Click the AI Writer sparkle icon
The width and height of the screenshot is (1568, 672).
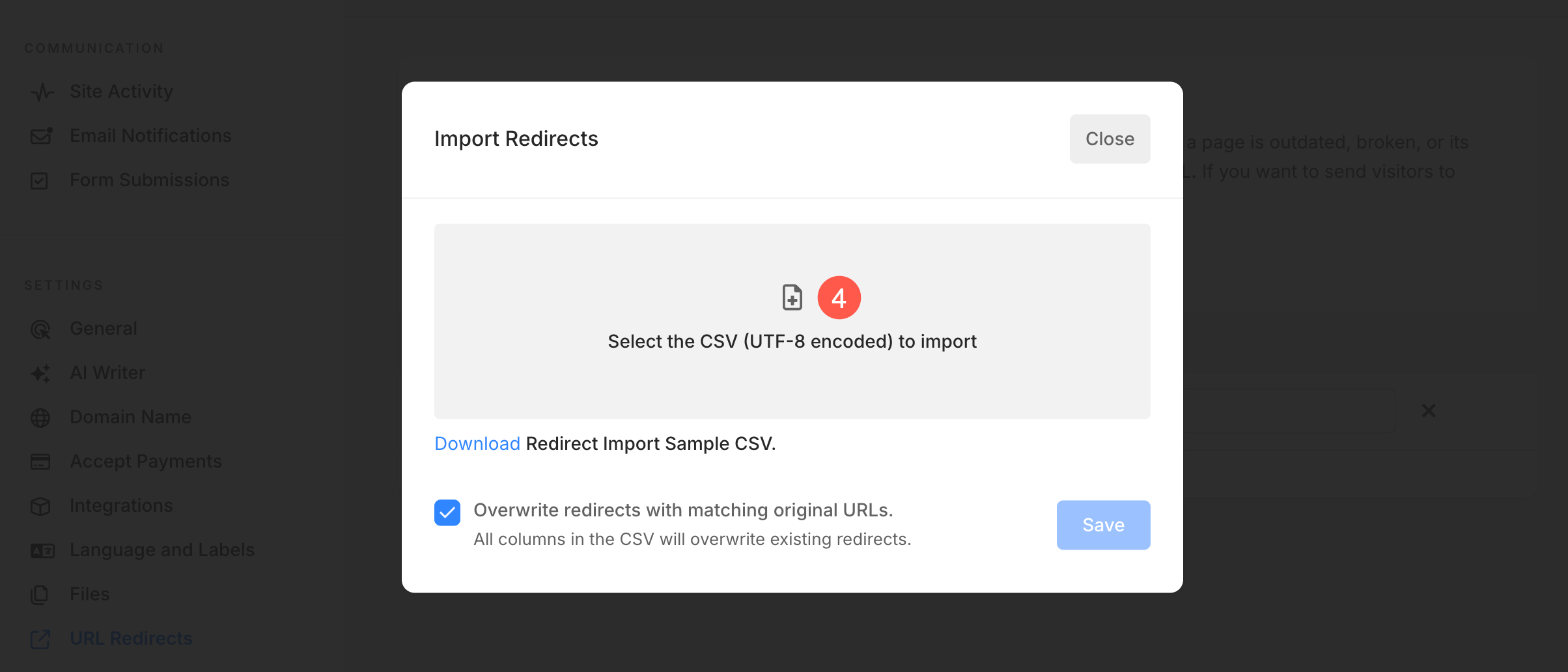(x=40, y=373)
